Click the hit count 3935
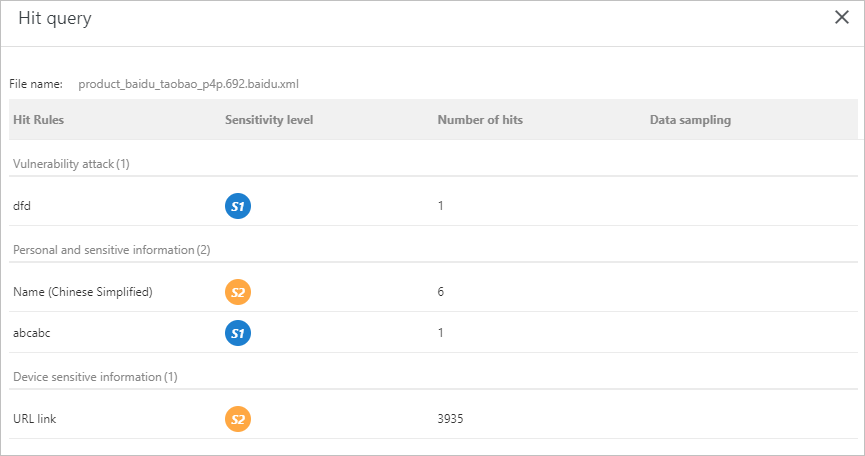This screenshot has height=456, width=865. pos(450,419)
